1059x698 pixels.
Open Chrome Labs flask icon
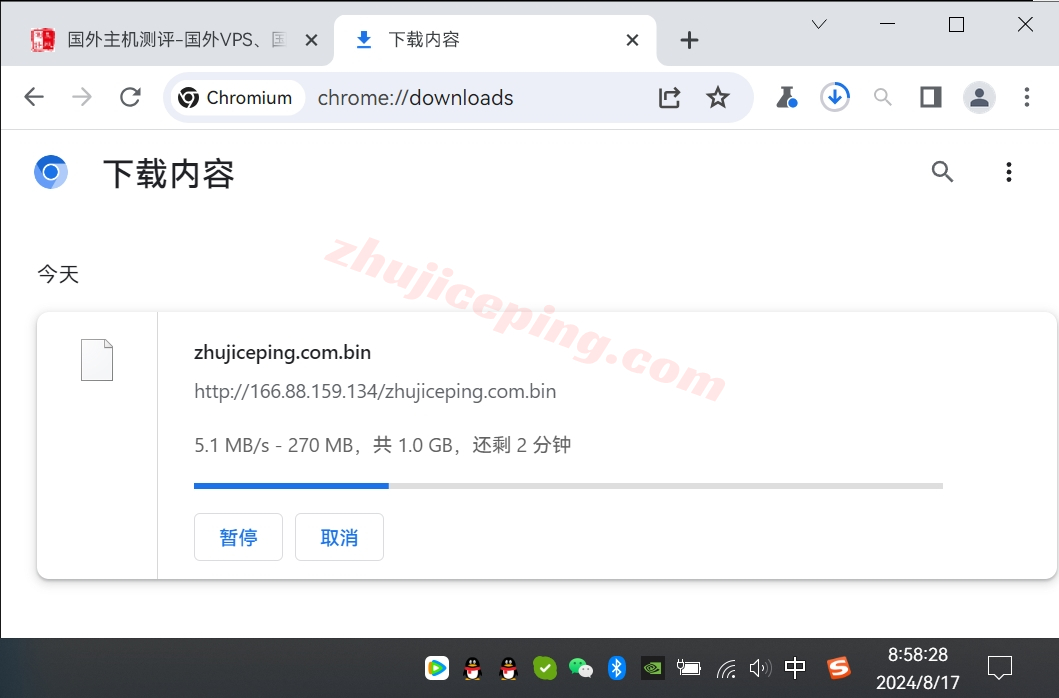point(786,97)
